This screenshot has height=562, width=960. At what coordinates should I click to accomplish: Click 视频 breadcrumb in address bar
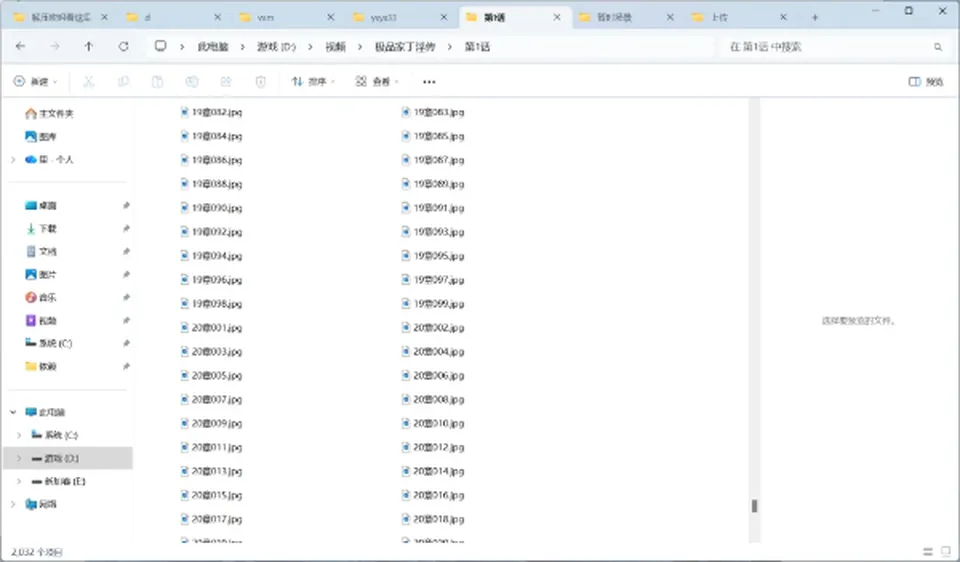tap(335, 47)
